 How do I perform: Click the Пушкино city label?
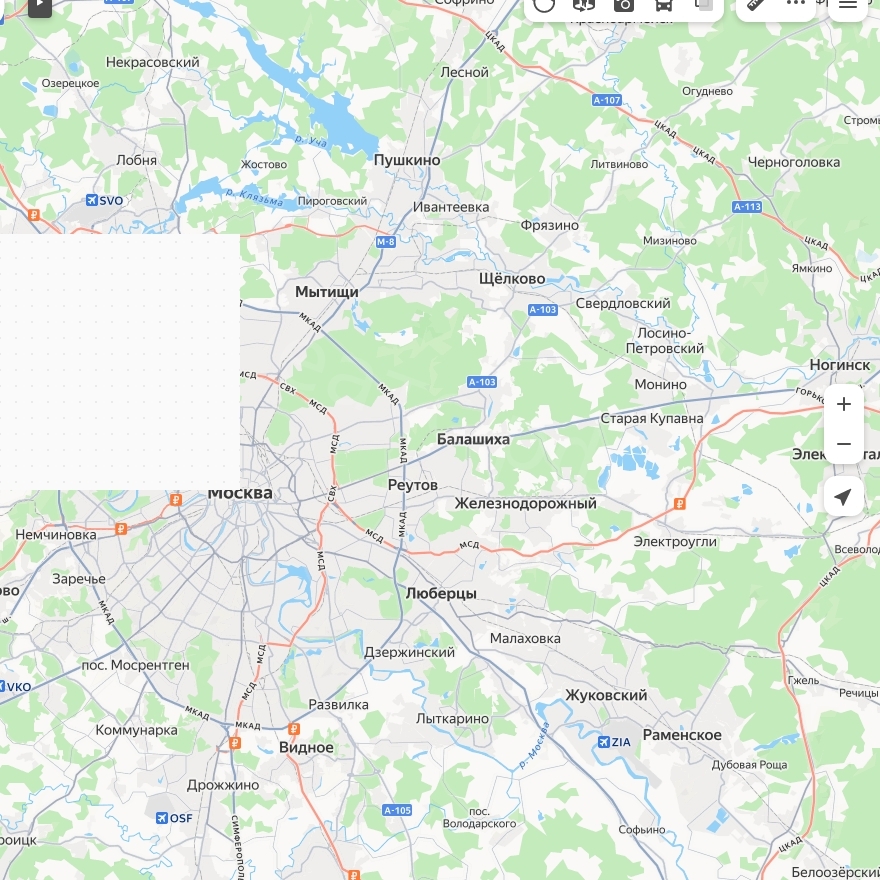[407, 160]
